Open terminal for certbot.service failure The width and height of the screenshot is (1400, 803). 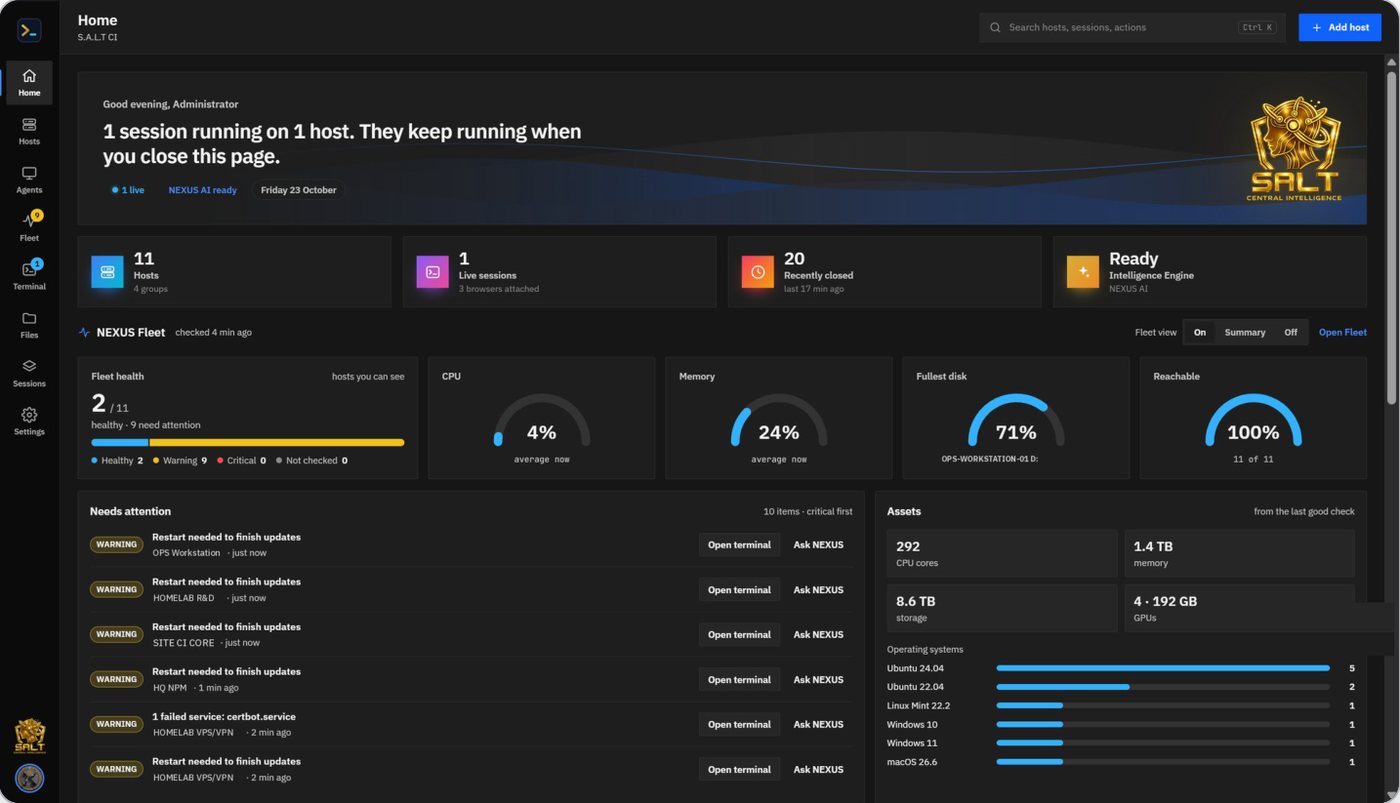[739, 724]
